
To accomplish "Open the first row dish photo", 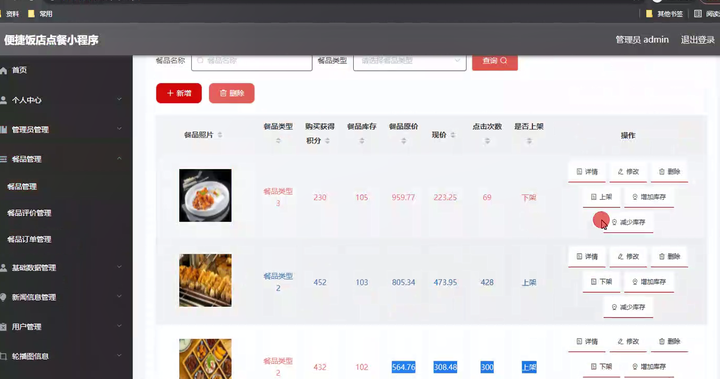I will tap(205, 195).
